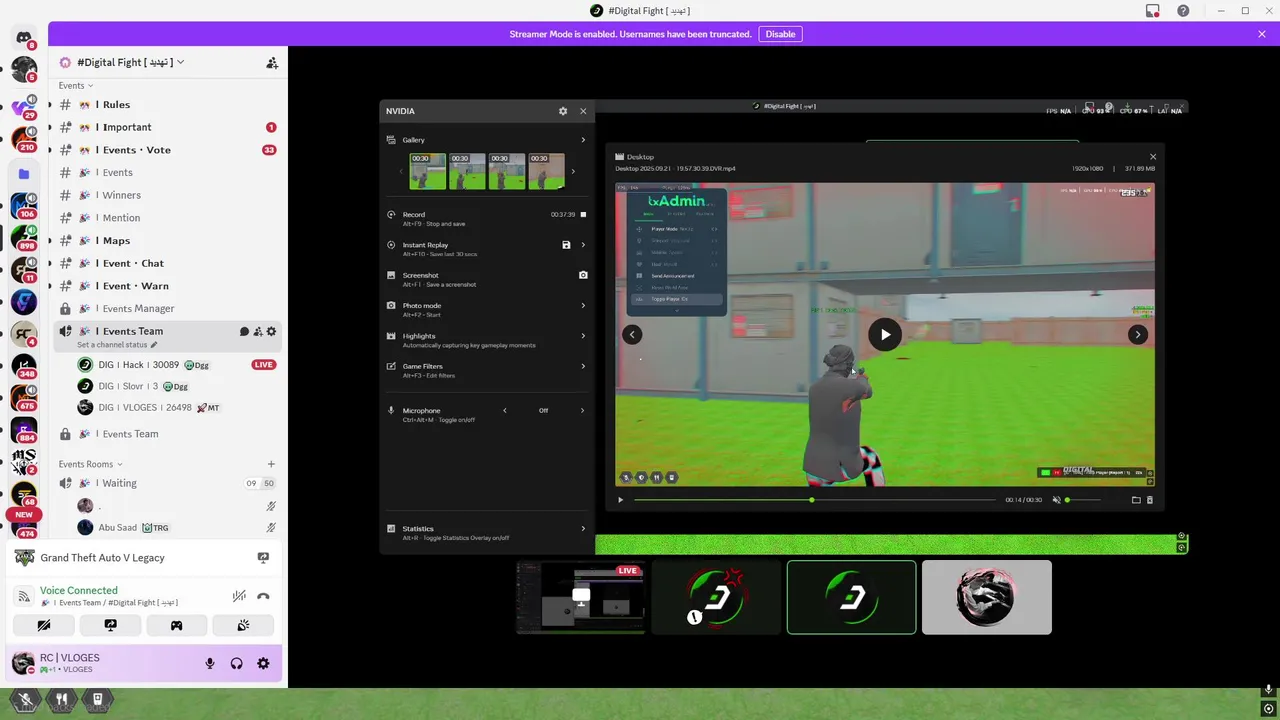The height and width of the screenshot is (720, 1280).
Task: Click small play button below video
Action: (x=620, y=500)
